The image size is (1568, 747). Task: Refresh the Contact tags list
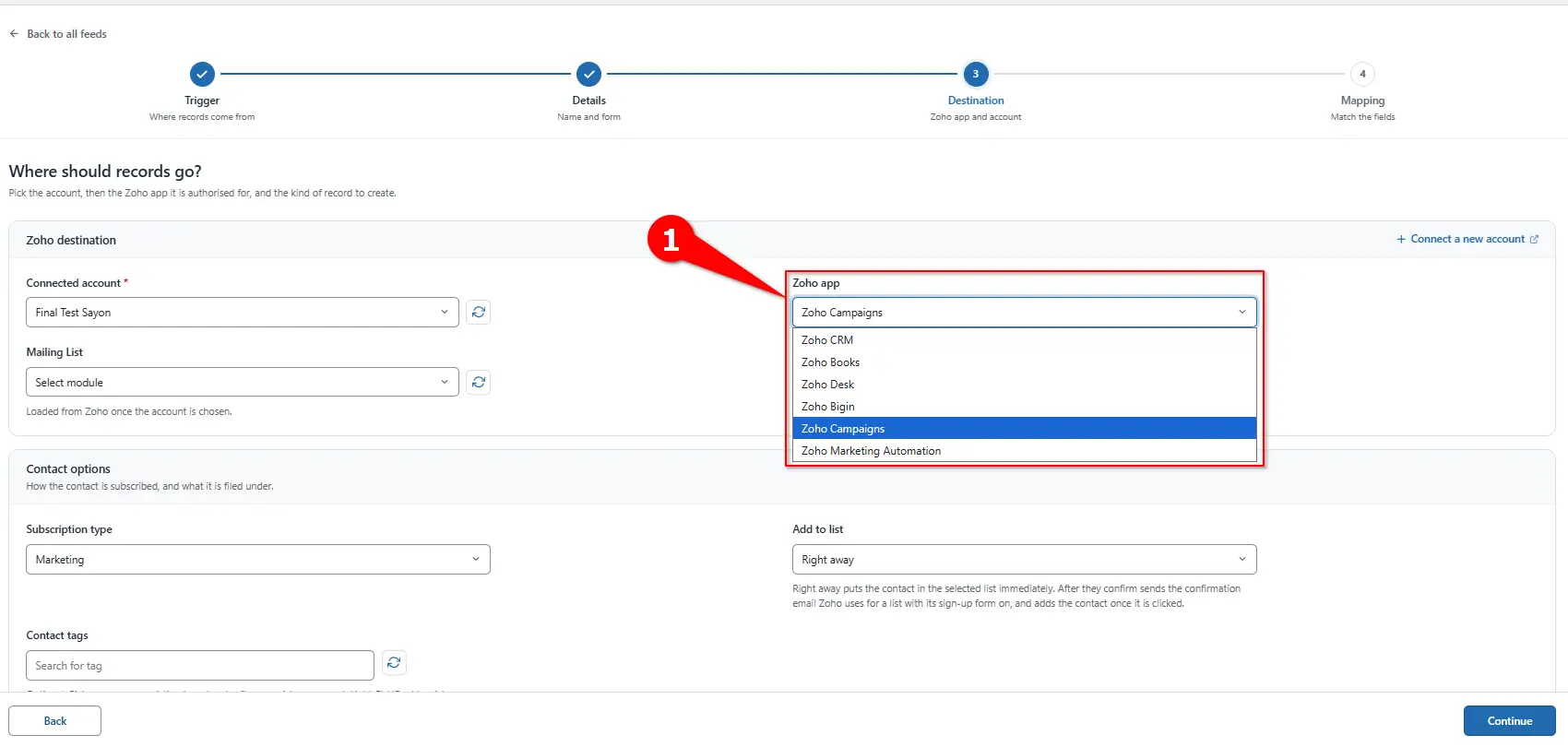(x=394, y=662)
